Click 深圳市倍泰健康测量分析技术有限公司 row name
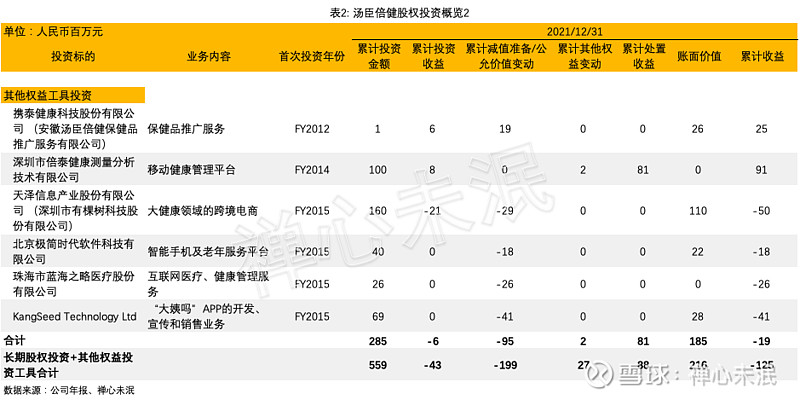 coord(74,170)
